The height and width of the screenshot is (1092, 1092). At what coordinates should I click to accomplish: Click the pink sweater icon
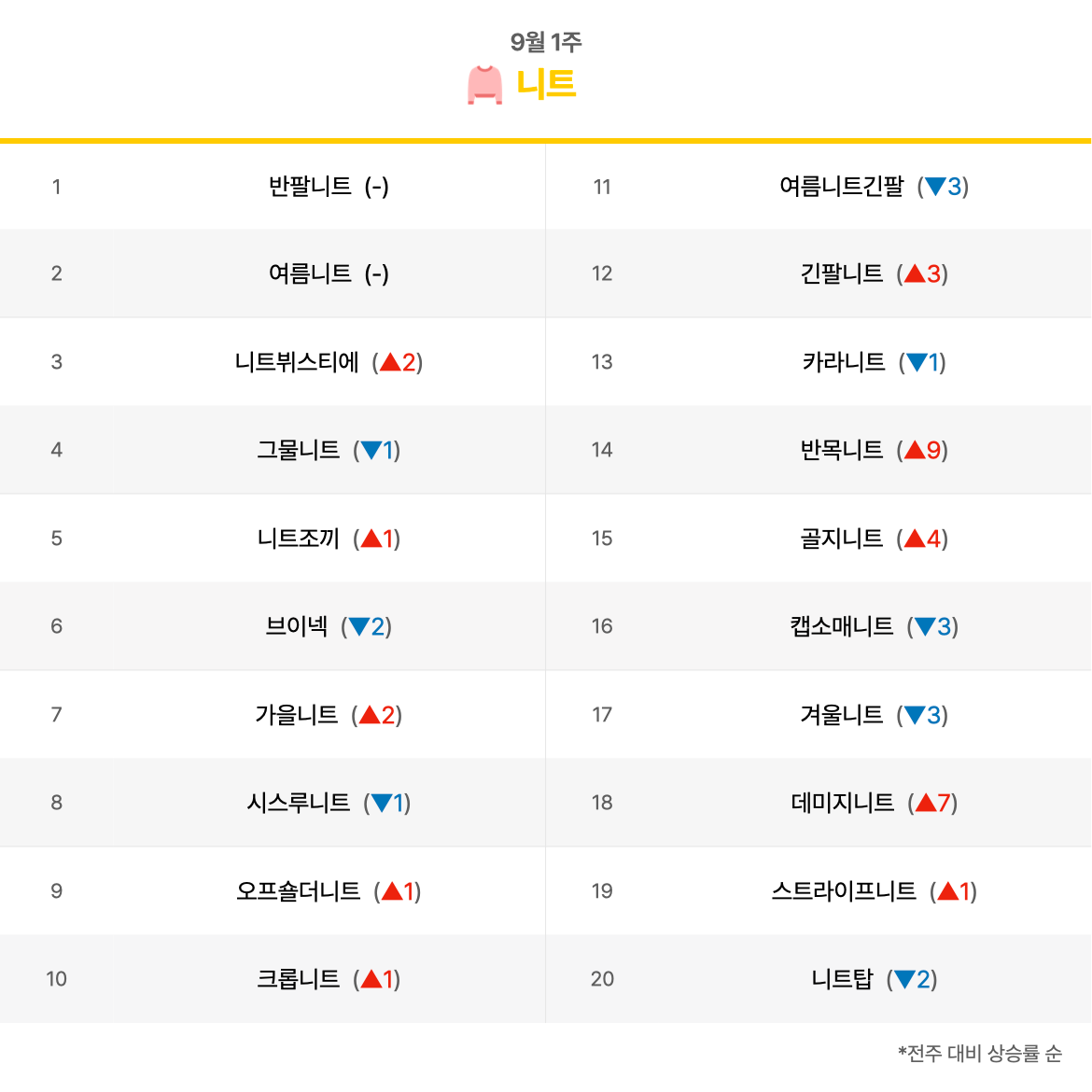[484, 85]
